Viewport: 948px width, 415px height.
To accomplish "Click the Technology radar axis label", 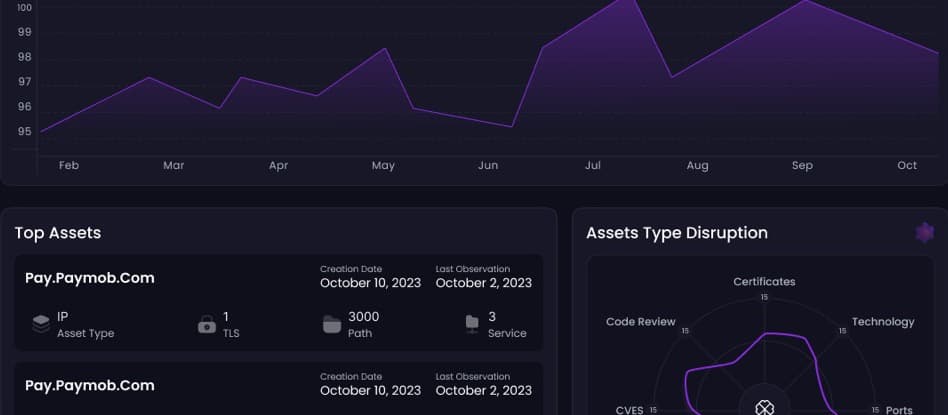I will pyautogui.click(x=883, y=322).
